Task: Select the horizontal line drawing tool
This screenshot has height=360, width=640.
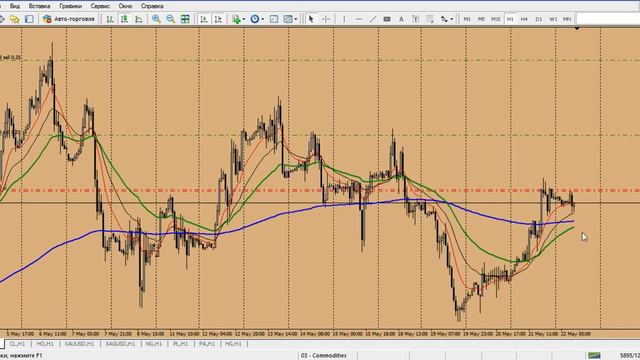Action: (358, 19)
